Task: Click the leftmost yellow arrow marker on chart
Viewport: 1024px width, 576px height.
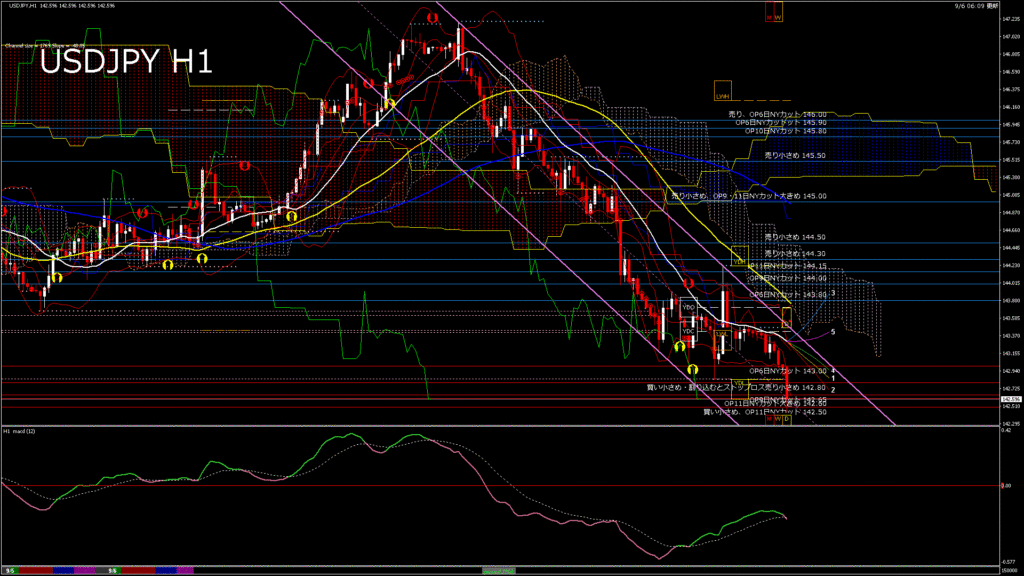Action: click(x=58, y=277)
